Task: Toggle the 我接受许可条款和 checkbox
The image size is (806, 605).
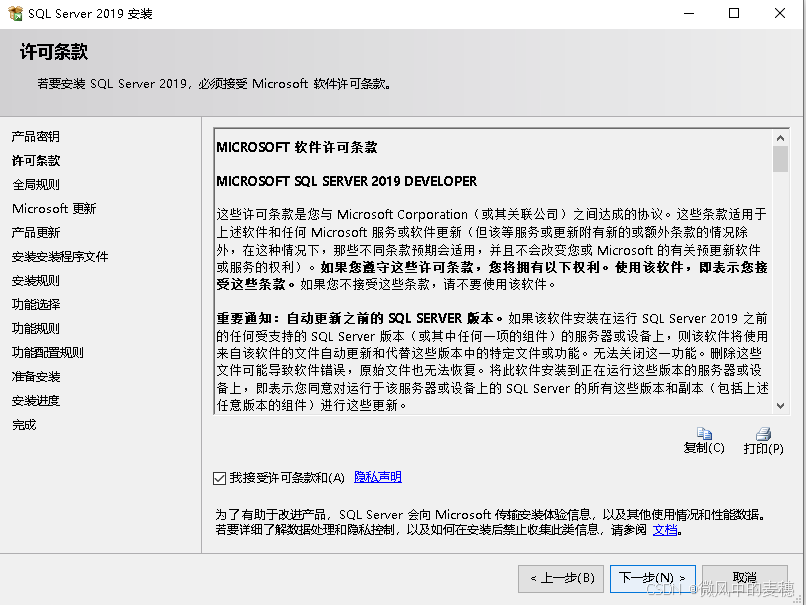Action: pos(219,478)
